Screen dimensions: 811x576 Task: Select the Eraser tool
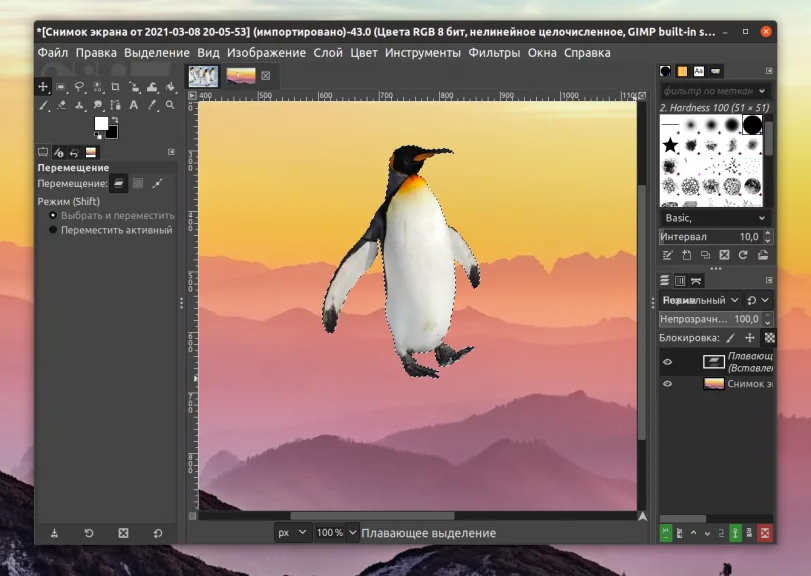(61, 104)
